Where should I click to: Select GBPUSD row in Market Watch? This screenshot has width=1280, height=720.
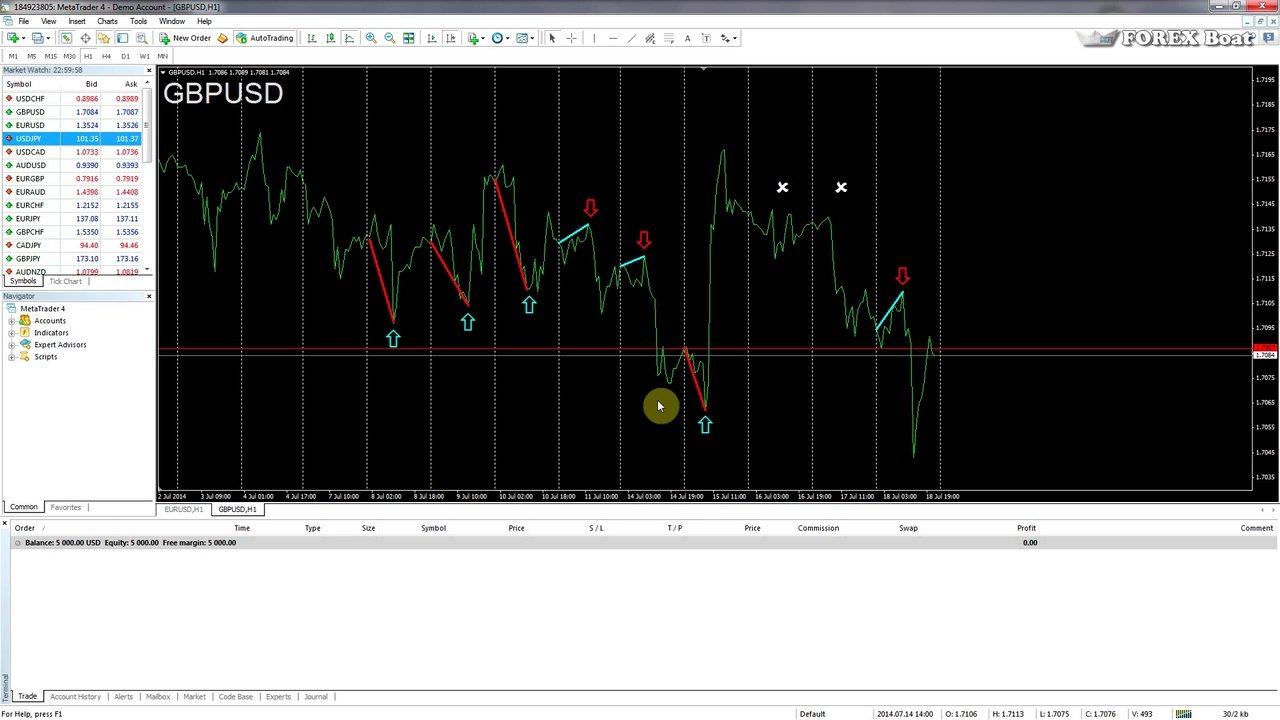(72, 112)
